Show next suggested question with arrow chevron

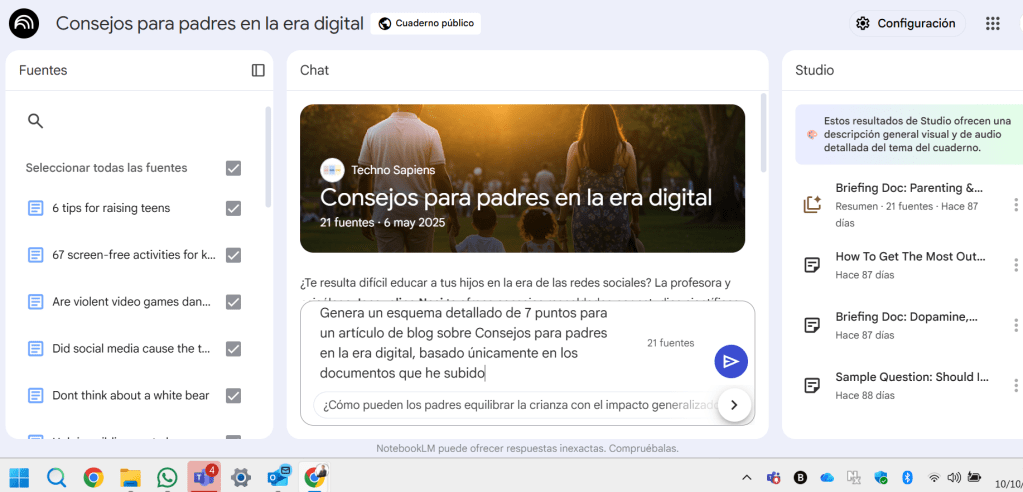(734, 405)
